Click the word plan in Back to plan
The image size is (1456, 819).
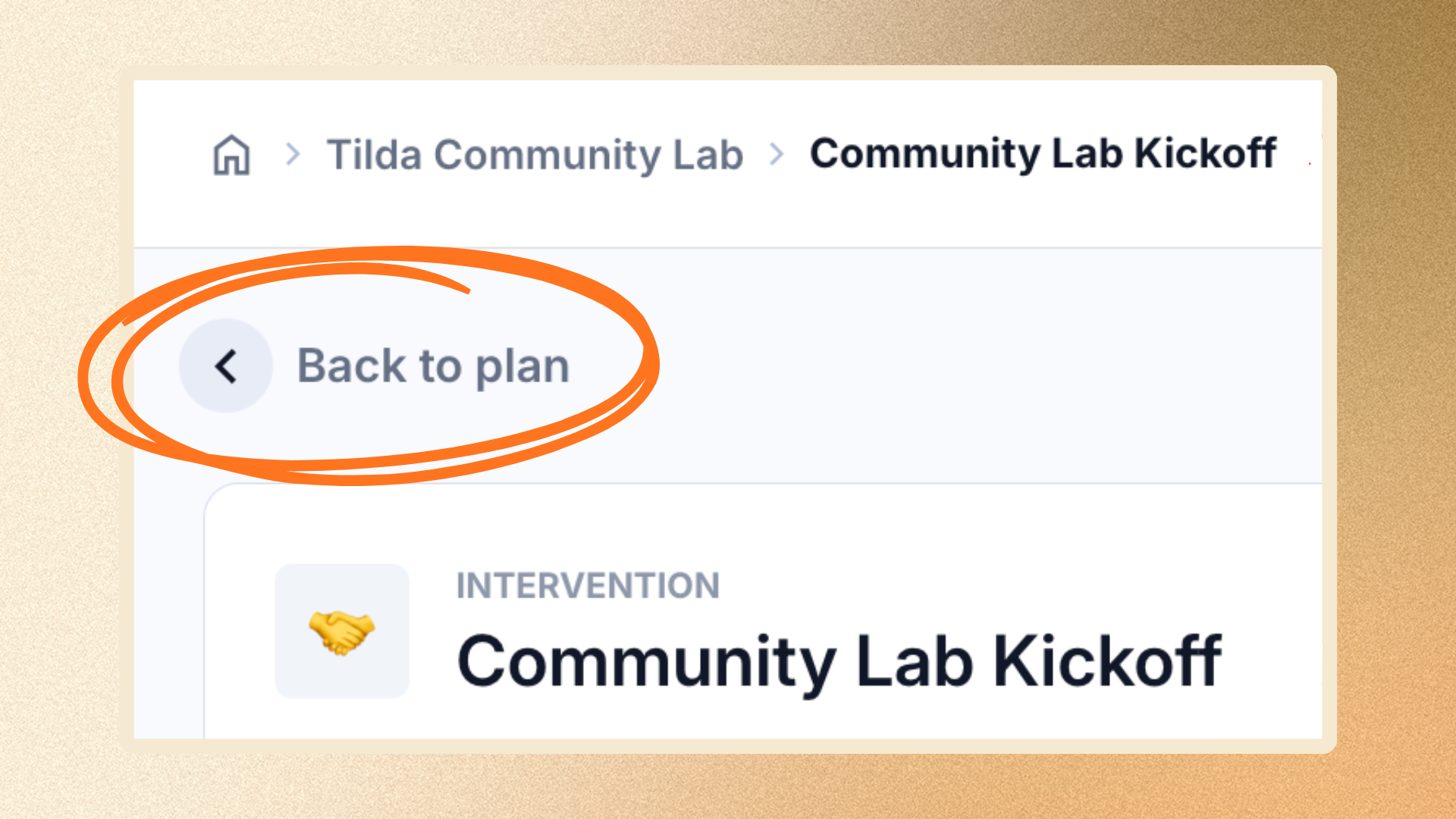(522, 369)
